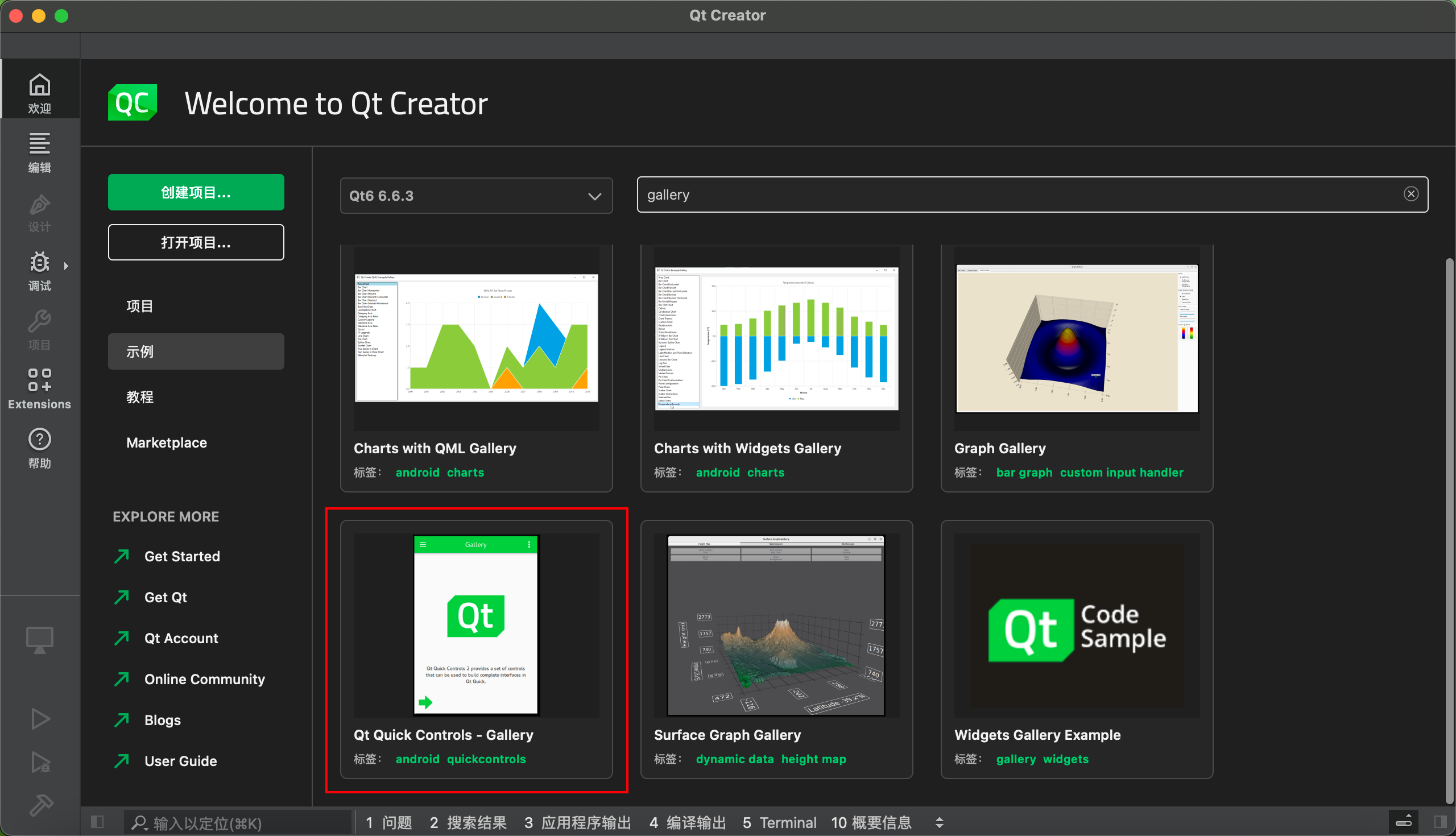1456x836 pixels.
Task: Select the 教程 tab
Action: pyautogui.click(x=196, y=397)
